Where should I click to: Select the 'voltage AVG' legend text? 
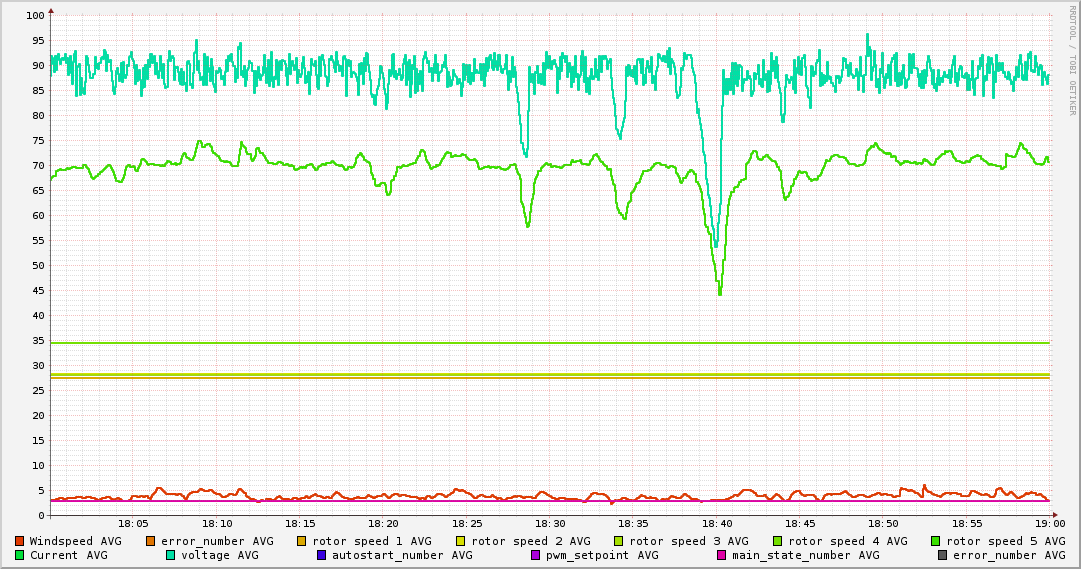click(x=220, y=555)
